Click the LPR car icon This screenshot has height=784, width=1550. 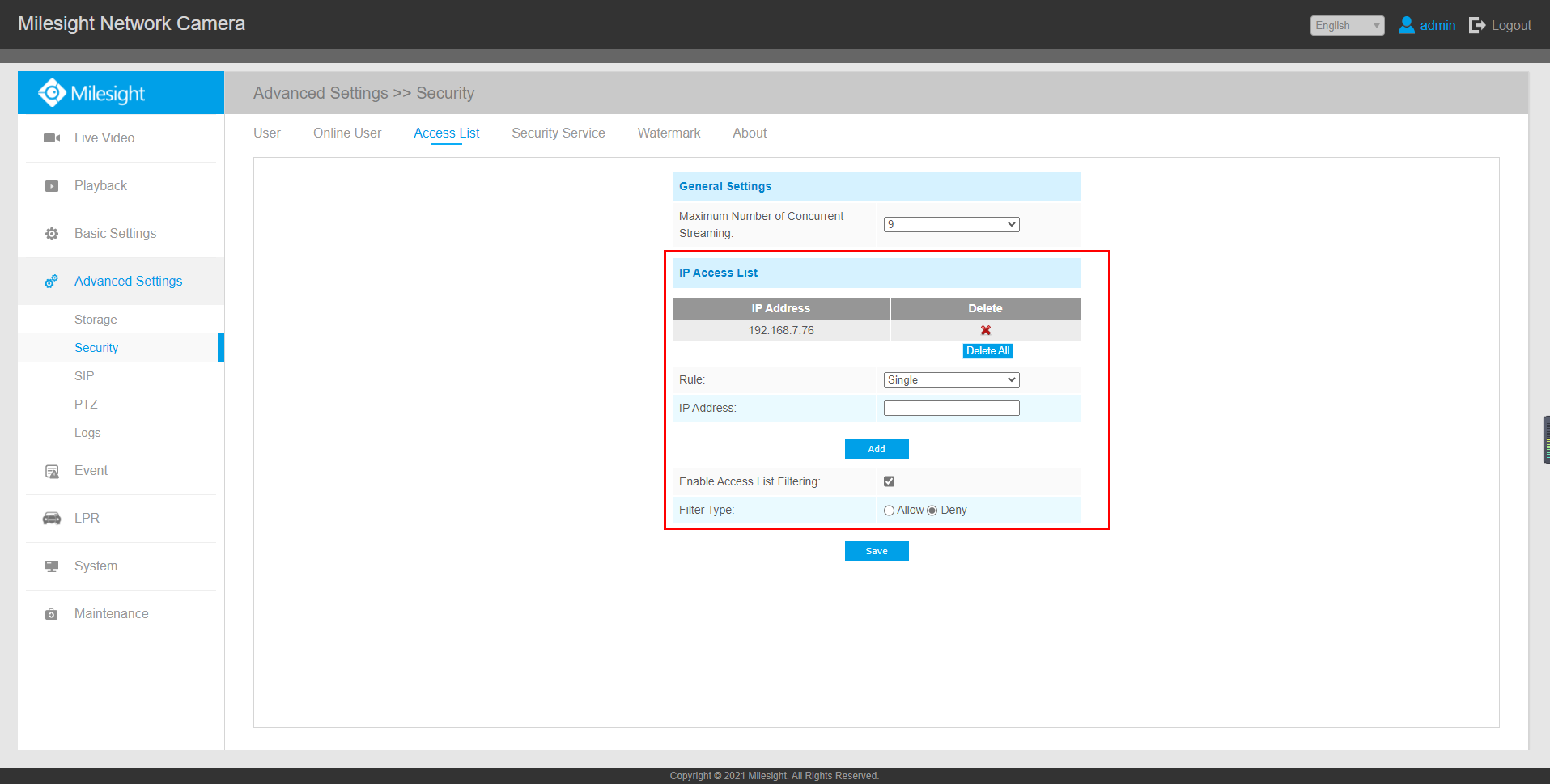pos(52,519)
